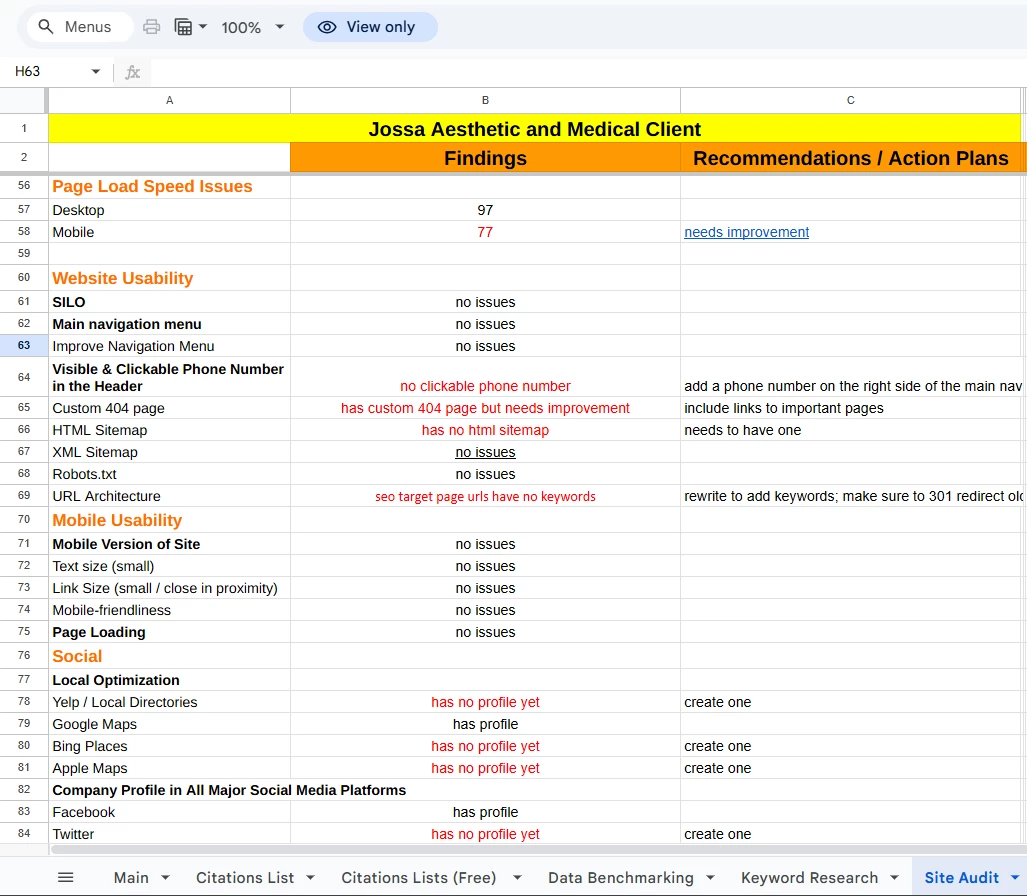The height and width of the screenshot is (896, 1027).
Task: Select the Twitter cell
Action: (170, 834)
